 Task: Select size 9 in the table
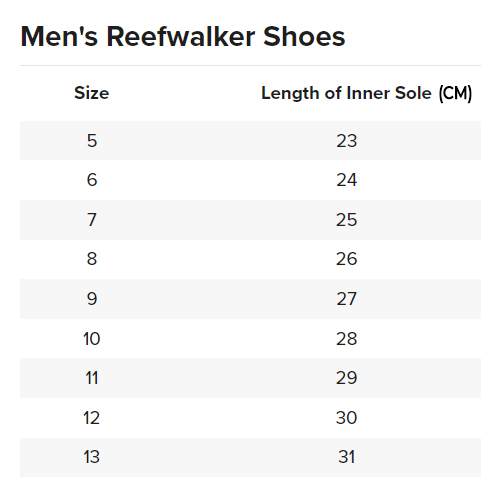coord(92,299)
